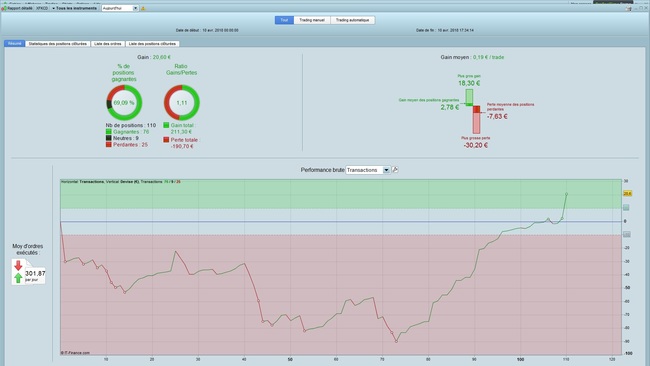Click the yellow 20.6 price label on the axis
The height and width of the screenshot is (366, 650).
pyautogui.click(x=627, y=194)
